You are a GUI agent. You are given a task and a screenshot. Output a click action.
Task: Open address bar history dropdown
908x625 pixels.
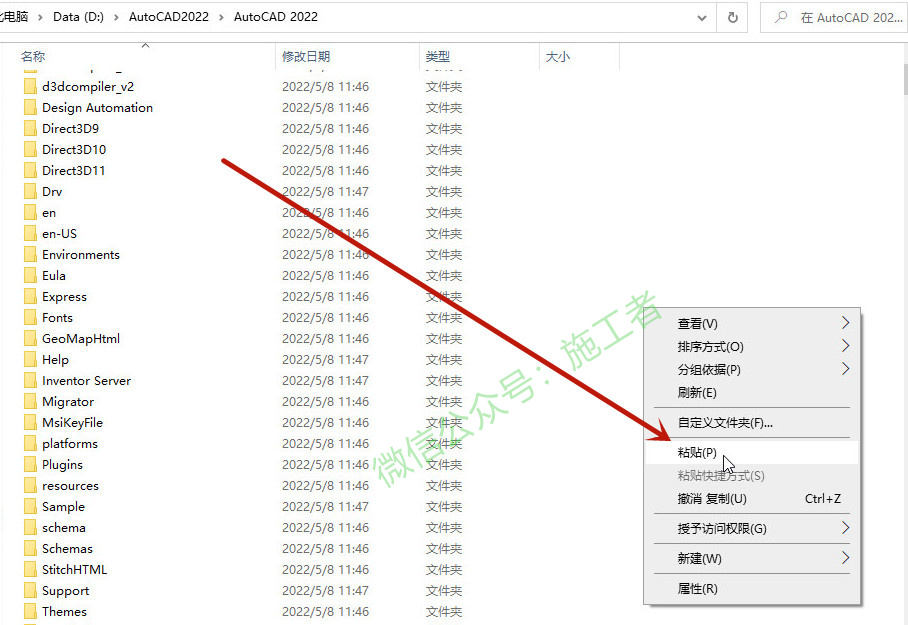702,18
